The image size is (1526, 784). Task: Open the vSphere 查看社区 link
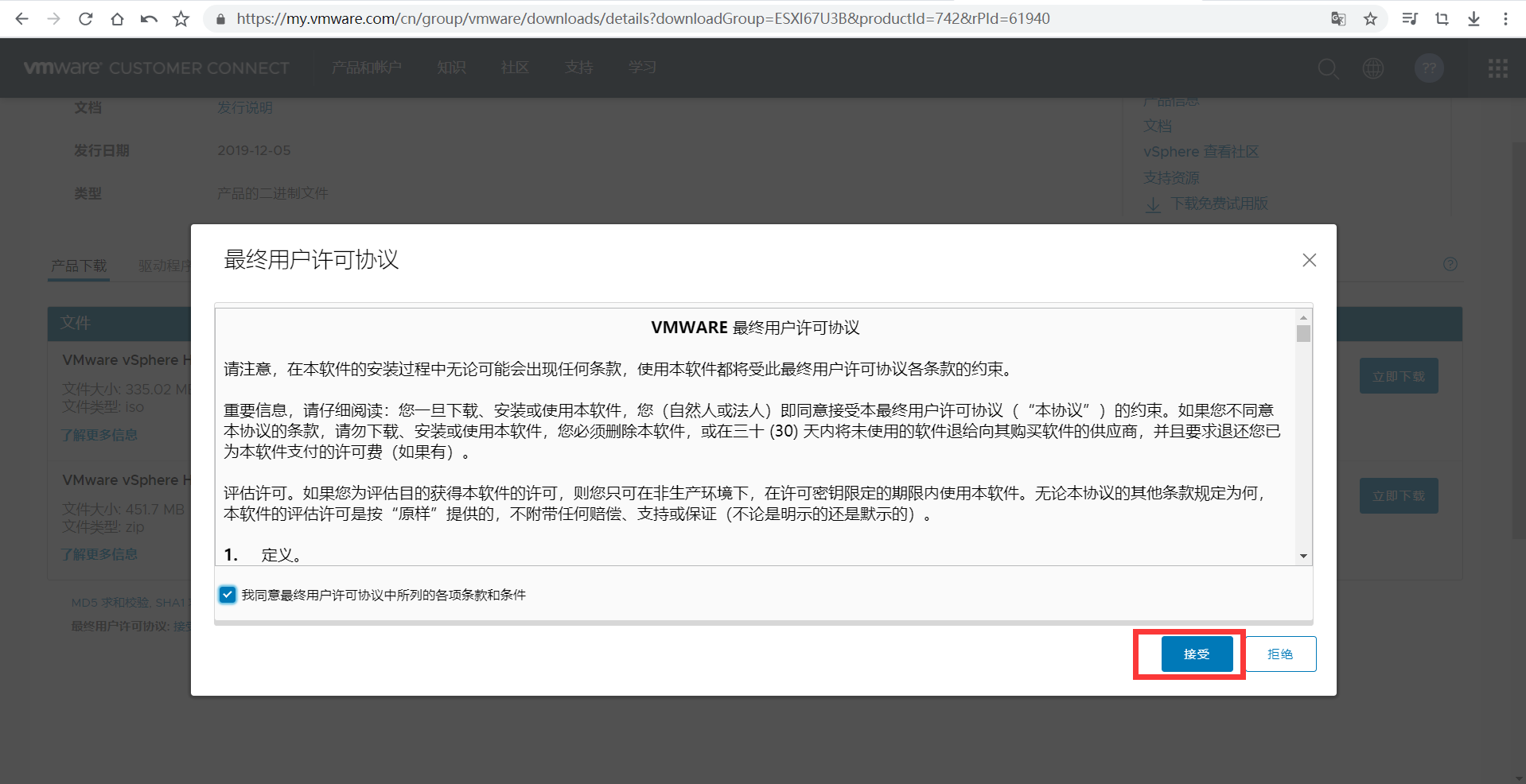1201,152
